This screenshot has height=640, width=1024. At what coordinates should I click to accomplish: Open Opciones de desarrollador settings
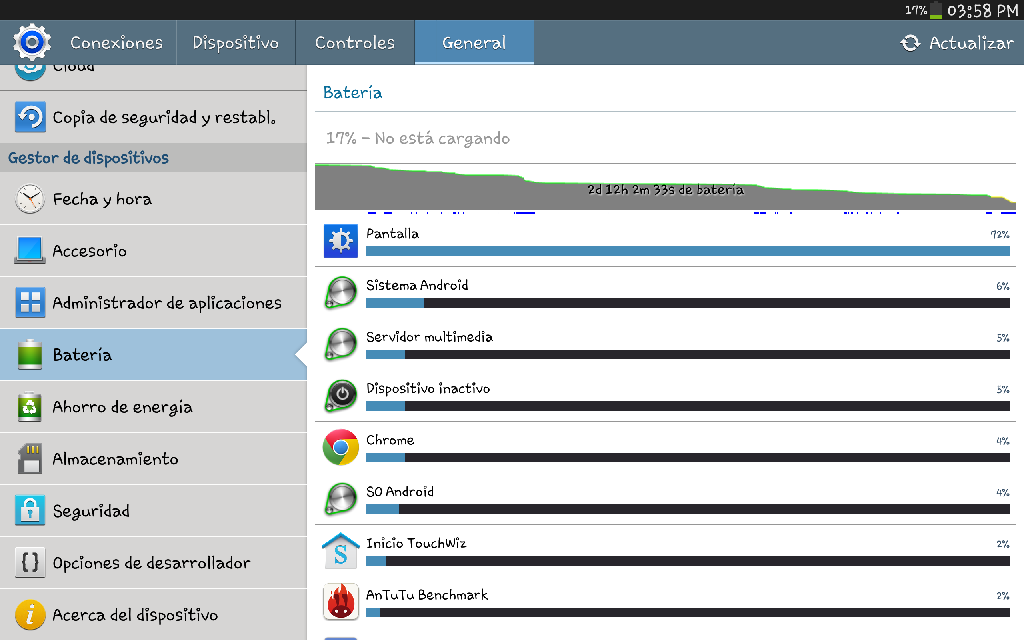[x=152, y=563]
